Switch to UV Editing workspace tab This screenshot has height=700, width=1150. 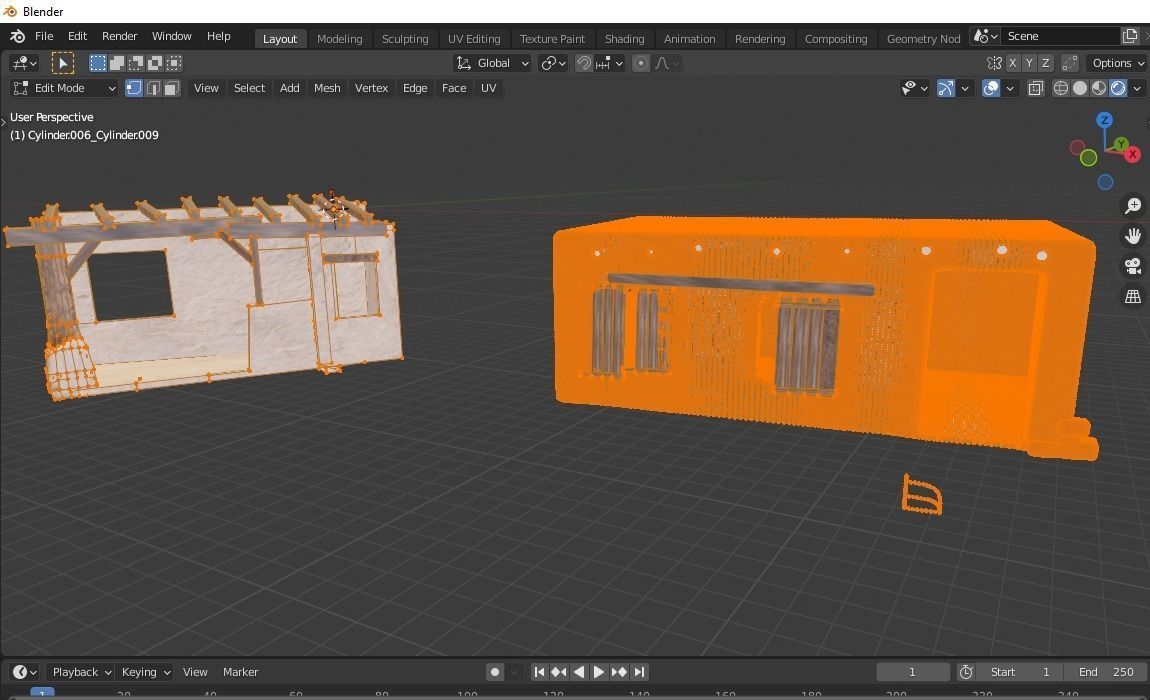(x=474, y=39)
